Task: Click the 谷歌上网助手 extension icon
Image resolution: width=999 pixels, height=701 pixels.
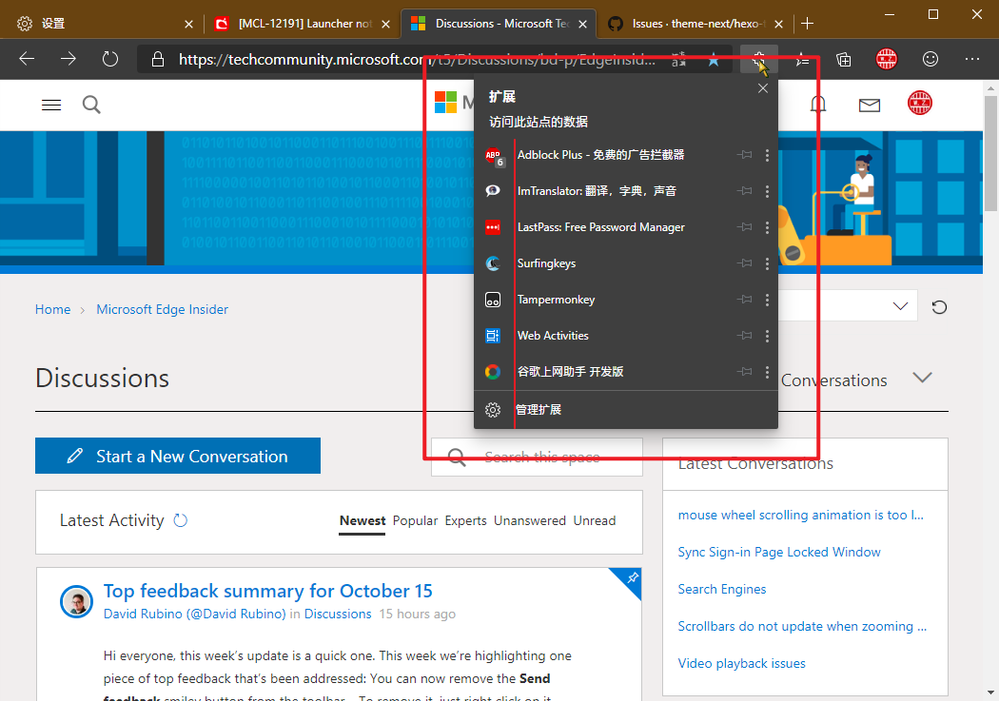Action: click(x=492, y=372)
